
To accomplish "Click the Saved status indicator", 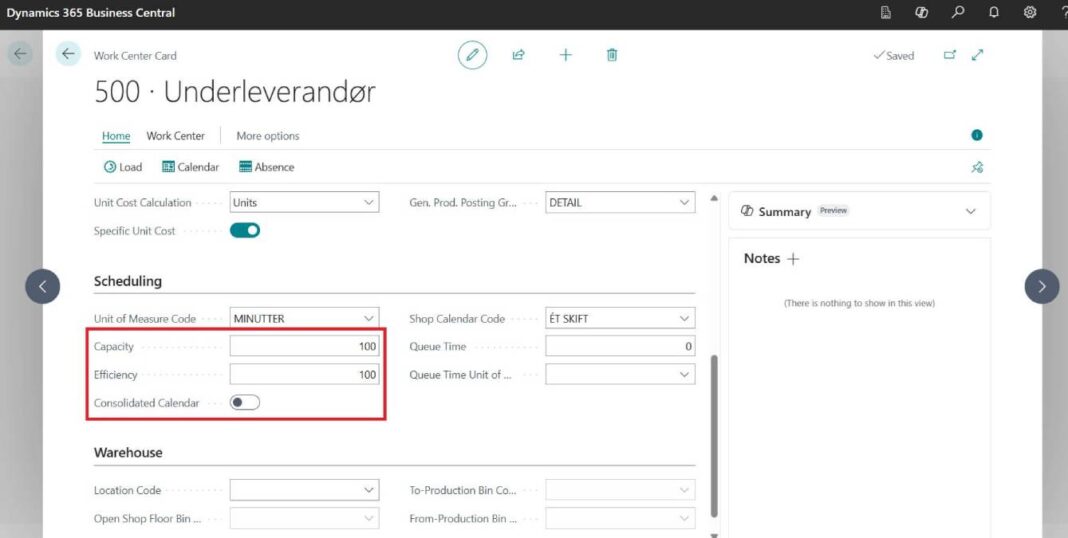I will point(894,56).
